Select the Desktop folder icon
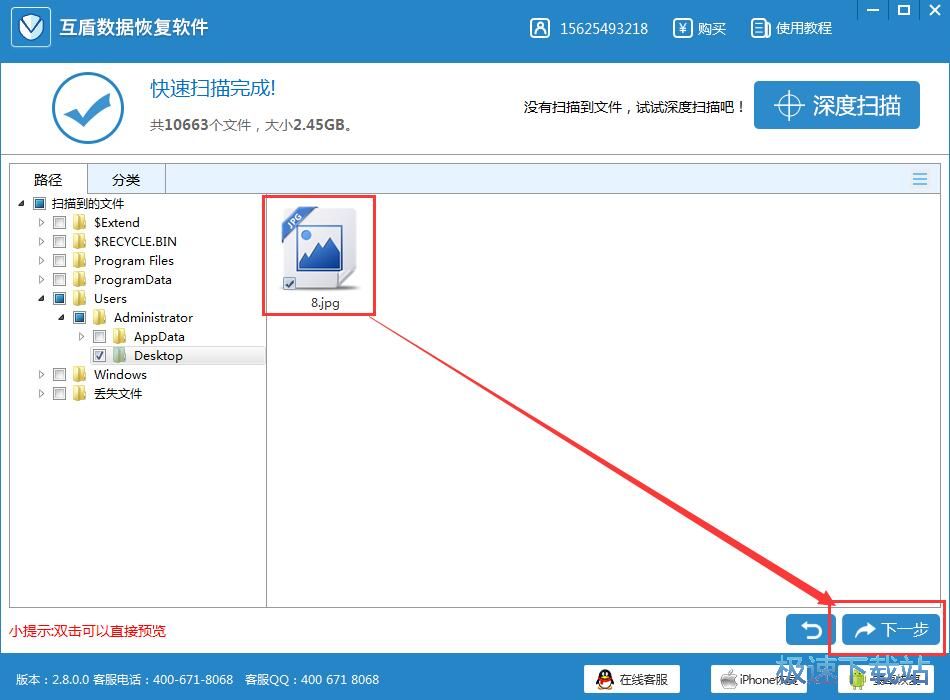The image size is (950, 700). [119, 355]
